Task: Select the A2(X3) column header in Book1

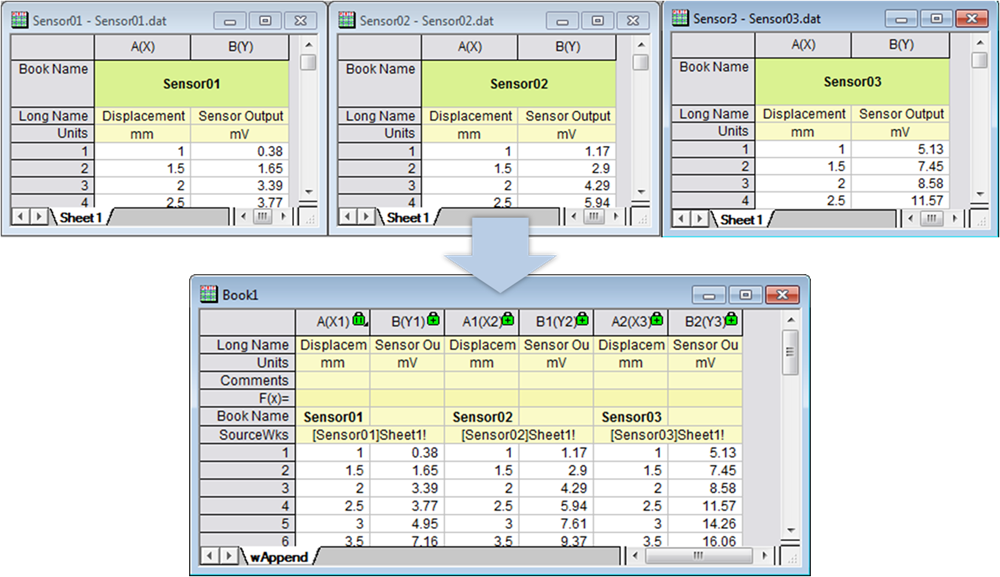Action: click(x=631, y=322)
